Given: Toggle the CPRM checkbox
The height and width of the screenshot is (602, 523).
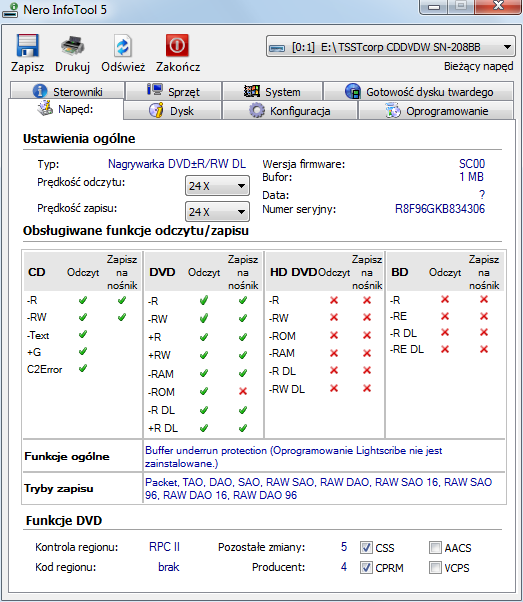Looking at the screenshot, I should pos(366,567).
